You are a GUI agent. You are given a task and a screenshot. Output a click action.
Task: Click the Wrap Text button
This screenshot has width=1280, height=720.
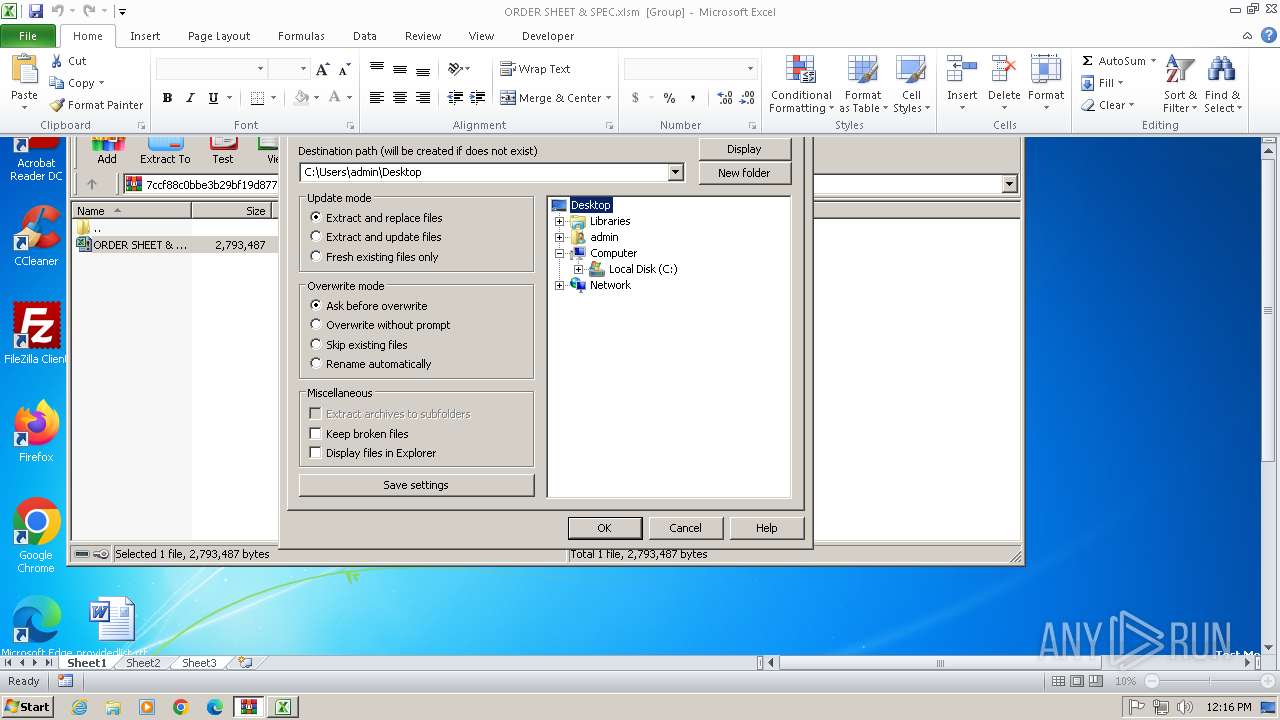[x=535, y=69]
